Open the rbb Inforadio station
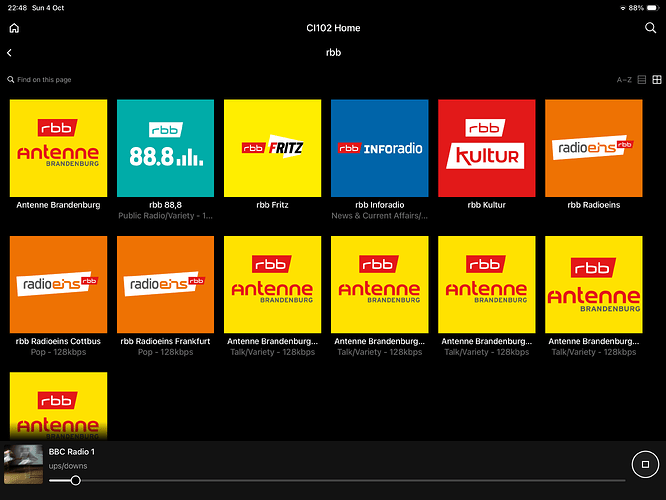The width and height of the screenshot is (666, 500). [x=379, y=148]
